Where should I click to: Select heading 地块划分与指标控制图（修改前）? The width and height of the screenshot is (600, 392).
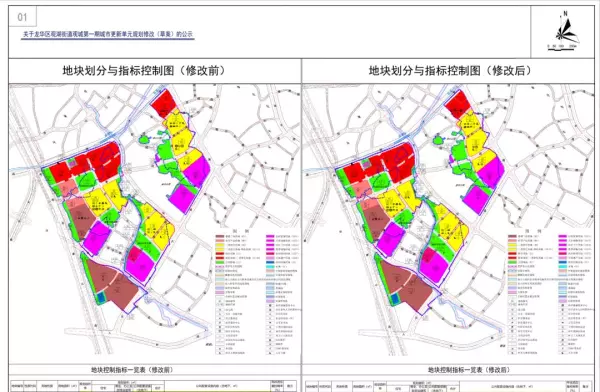click(144, 70)
